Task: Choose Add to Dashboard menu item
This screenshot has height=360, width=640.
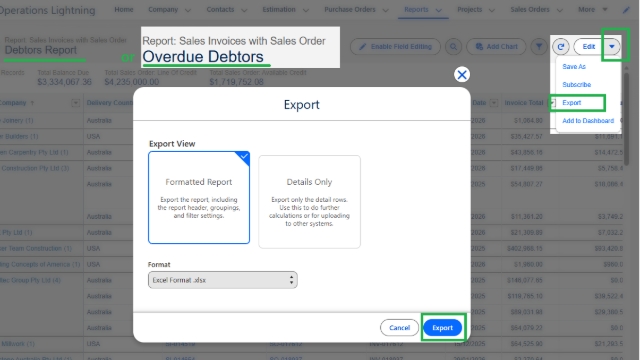Action: 588,120
